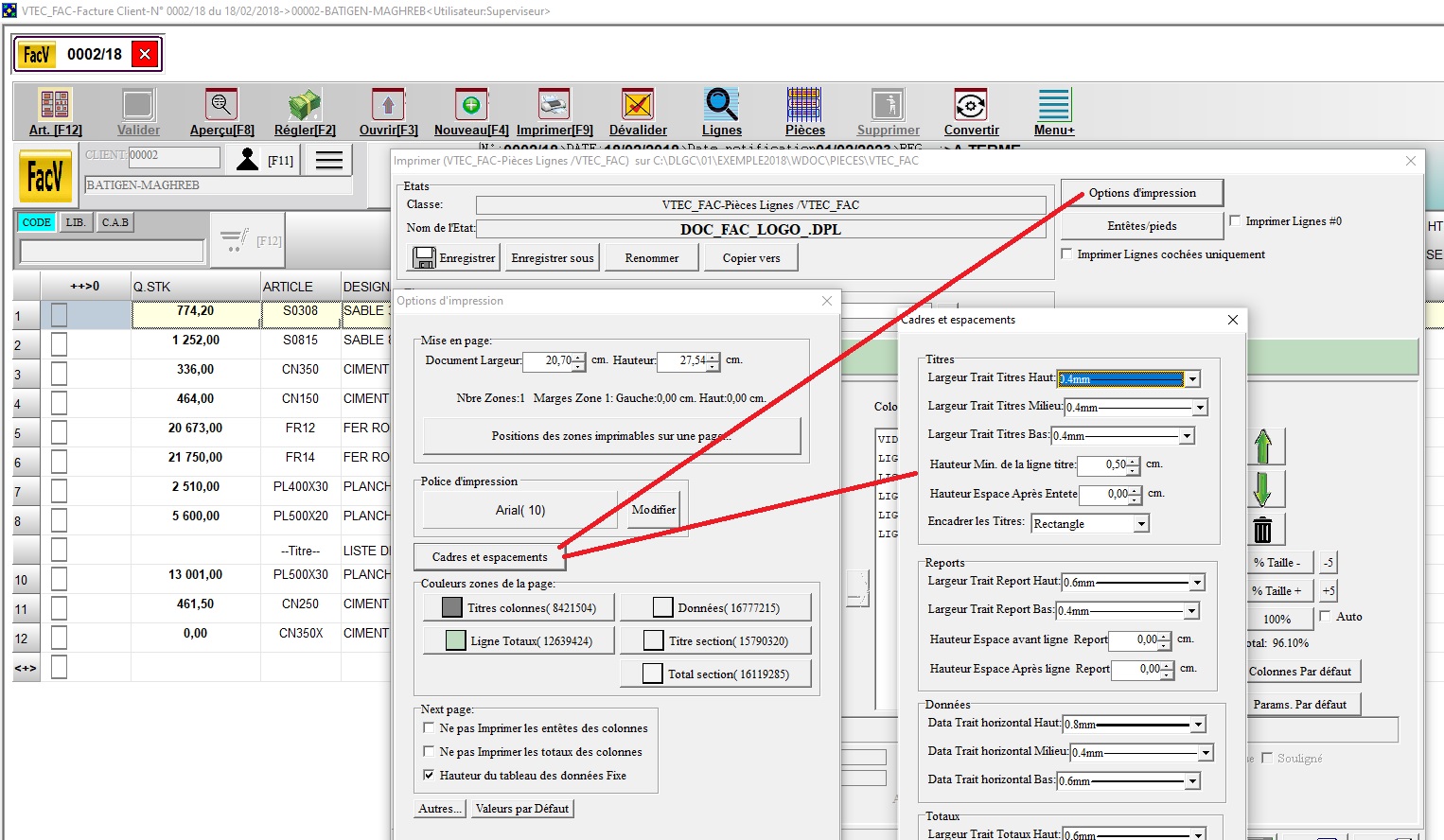Click the Ouvrir[F3] toolbar icon

point(388,104)
